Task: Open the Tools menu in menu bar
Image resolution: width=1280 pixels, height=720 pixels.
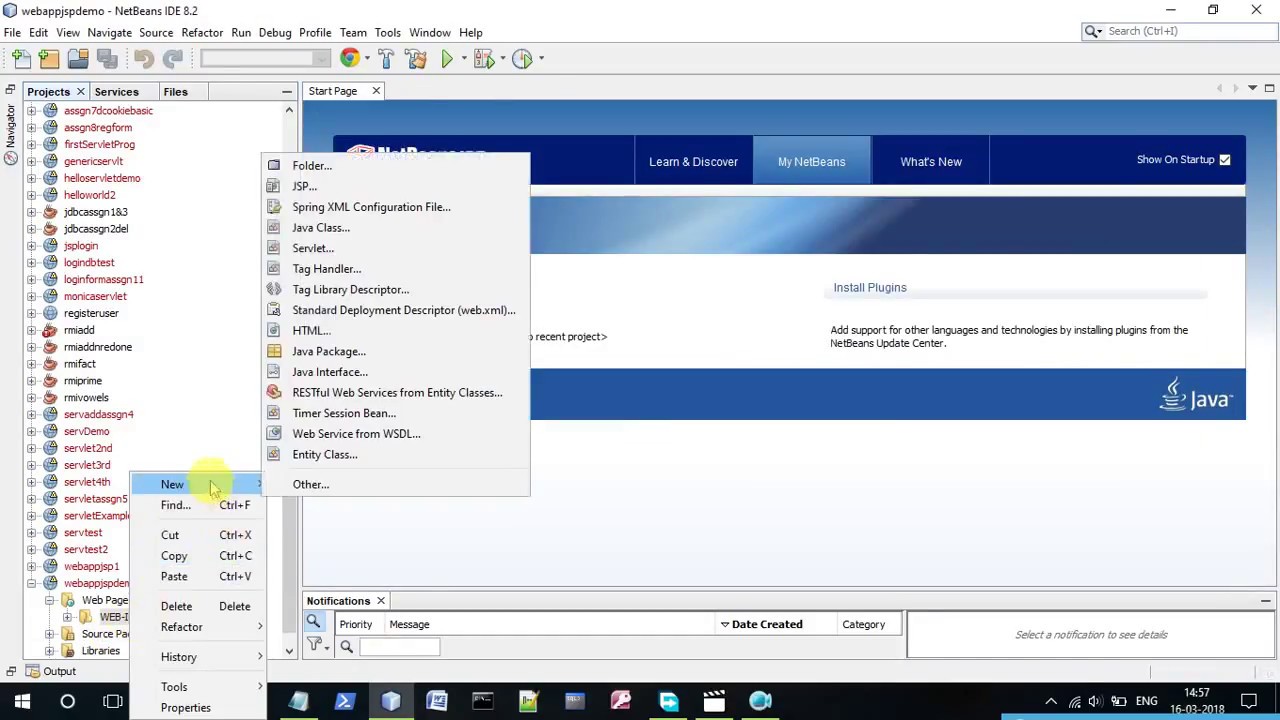Action: 387,33
